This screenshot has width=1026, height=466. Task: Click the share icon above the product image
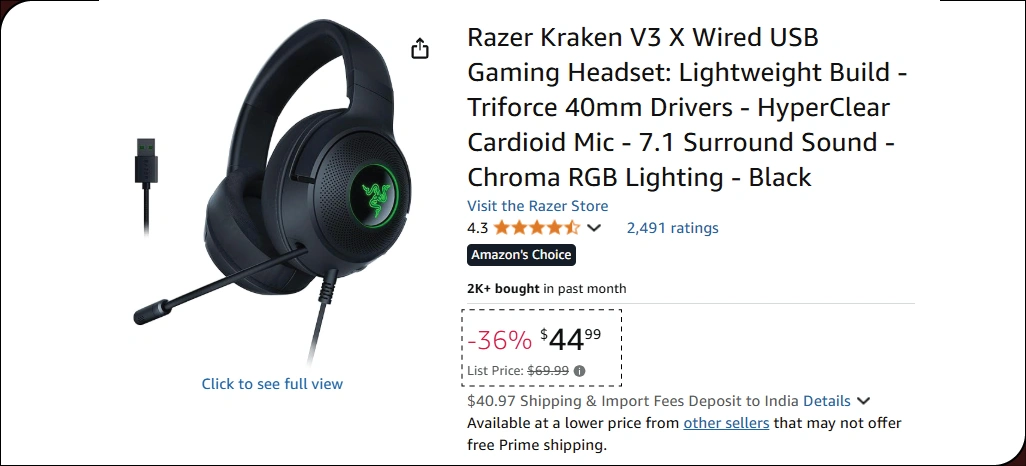420,48
